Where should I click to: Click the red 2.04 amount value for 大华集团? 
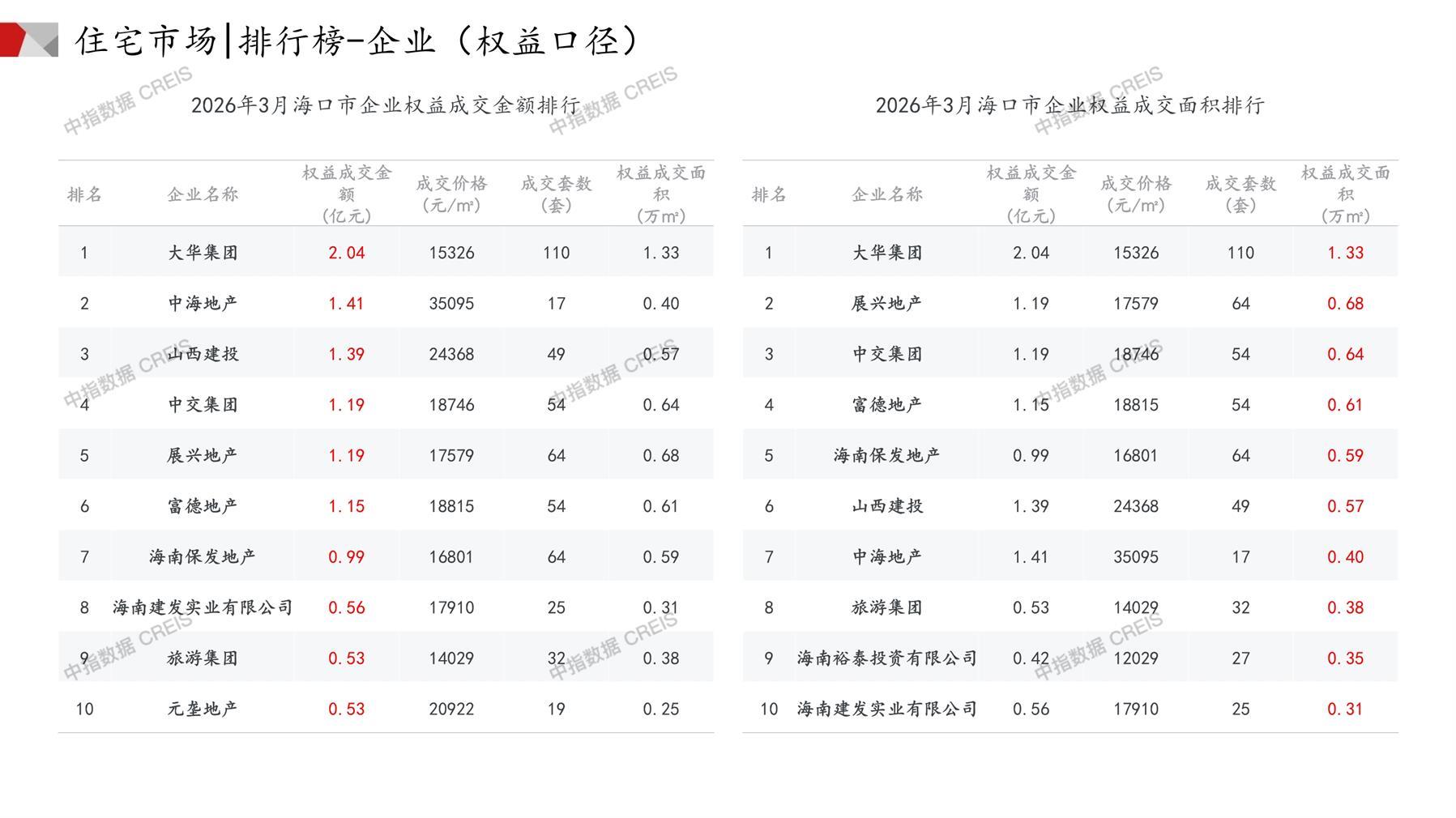(x=346, y=253)
